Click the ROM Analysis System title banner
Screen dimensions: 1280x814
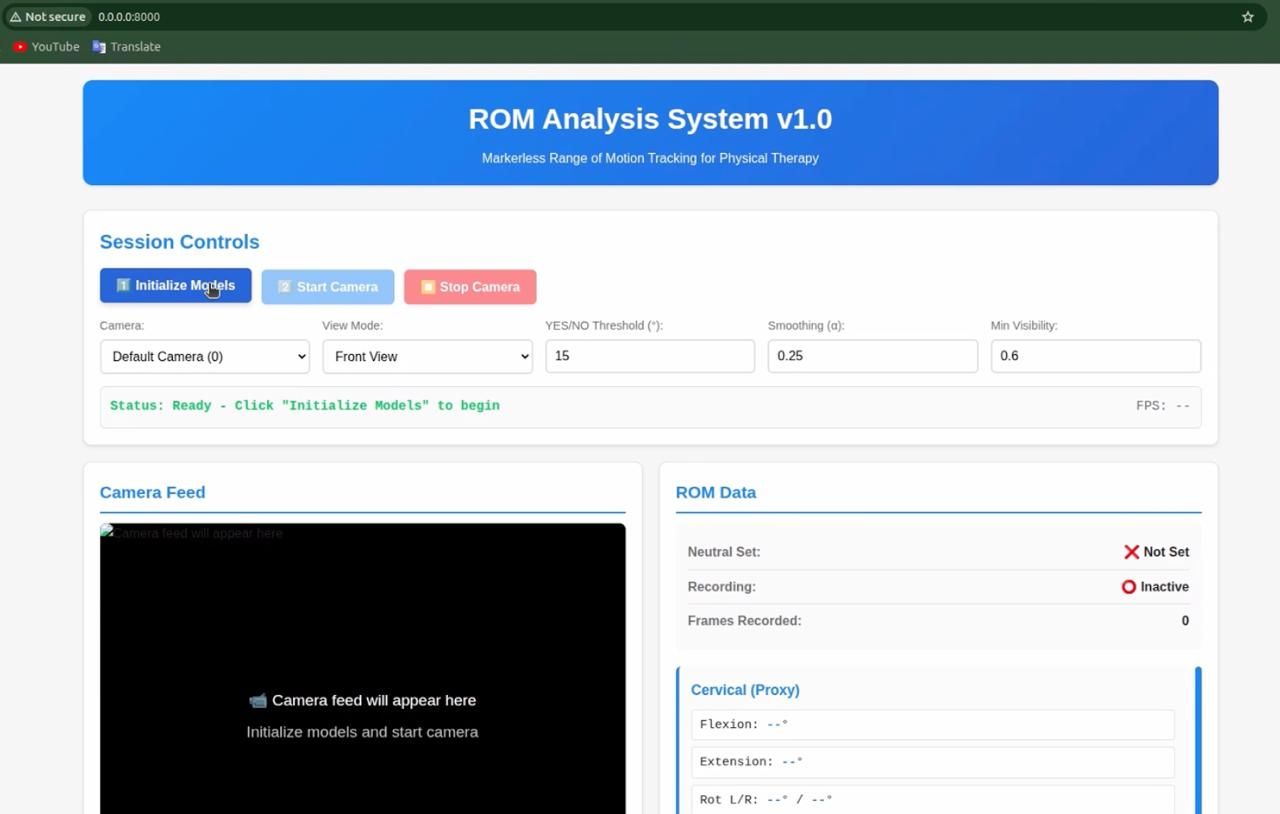pyautogui.click(x=649, y=119)
